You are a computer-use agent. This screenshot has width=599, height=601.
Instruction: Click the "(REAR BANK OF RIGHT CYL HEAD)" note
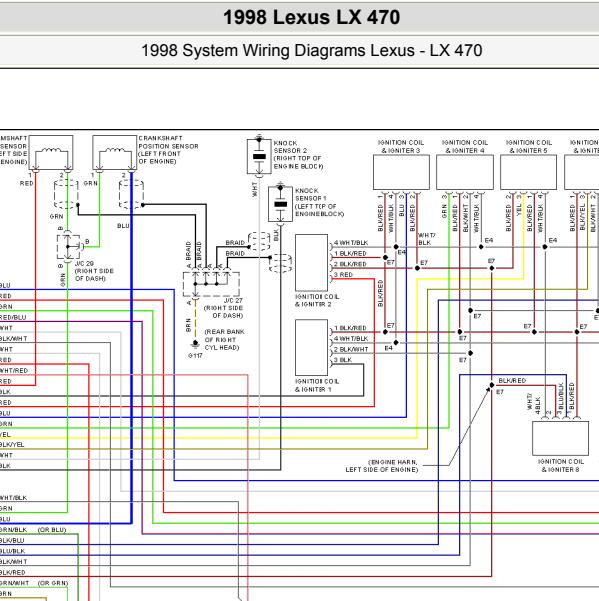pos(224,340)
